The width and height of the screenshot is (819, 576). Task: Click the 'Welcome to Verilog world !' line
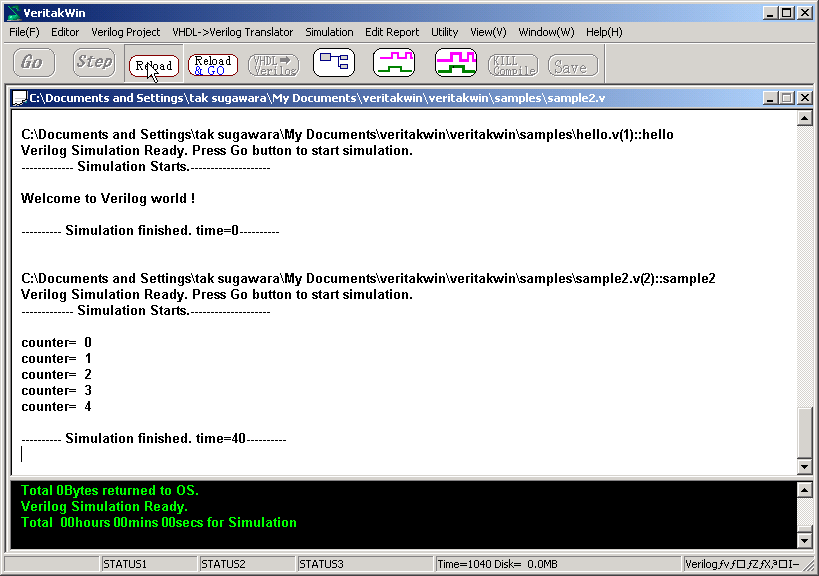(108, 198)
